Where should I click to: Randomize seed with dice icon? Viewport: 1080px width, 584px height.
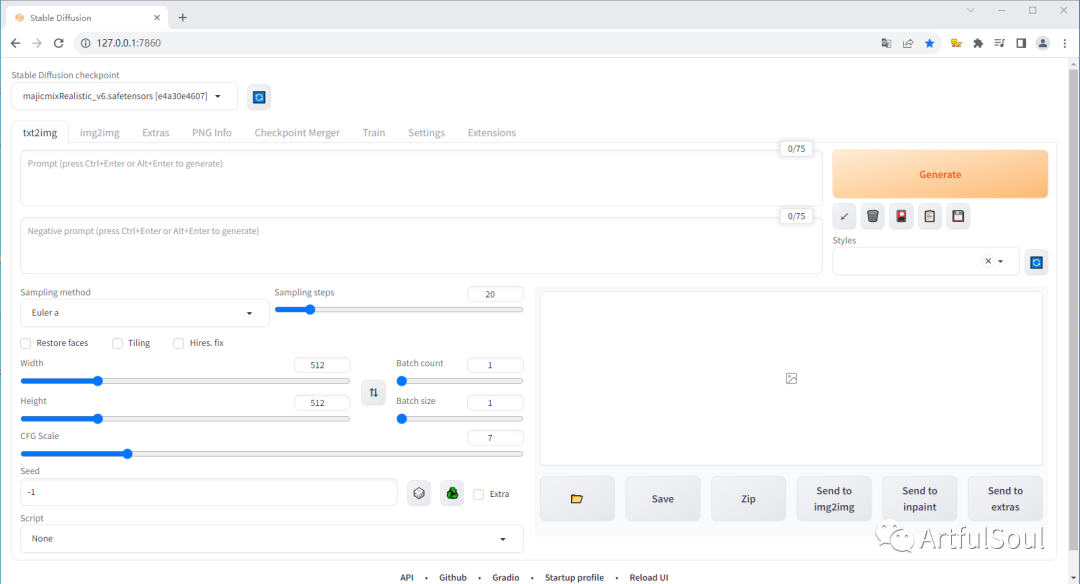coord(419,493)
